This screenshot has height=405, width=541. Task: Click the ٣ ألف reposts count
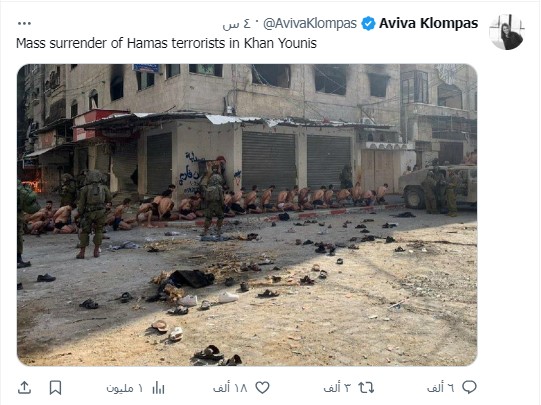coord(337,388)
